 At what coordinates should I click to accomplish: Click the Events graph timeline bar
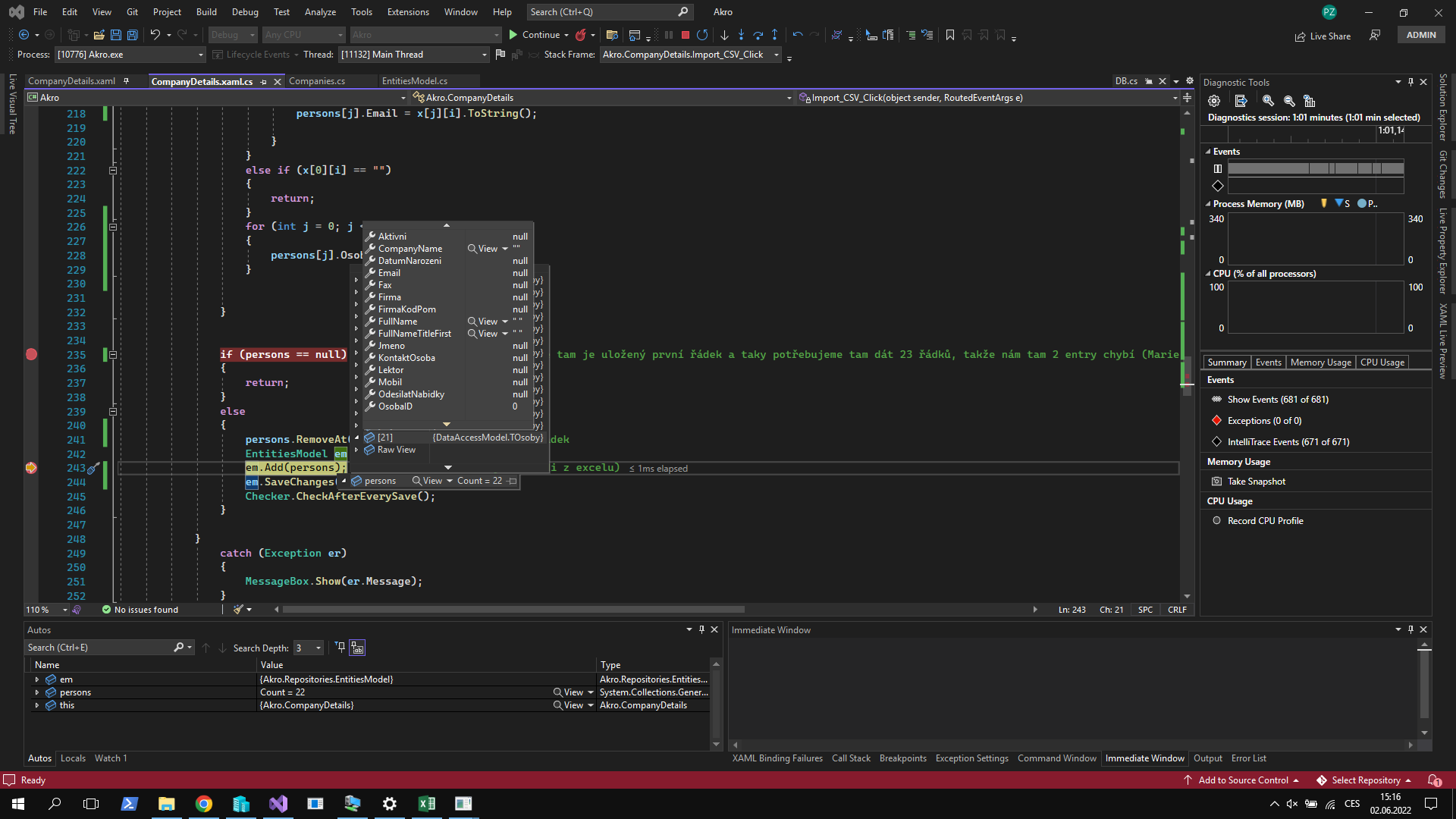pos(1316,168)
